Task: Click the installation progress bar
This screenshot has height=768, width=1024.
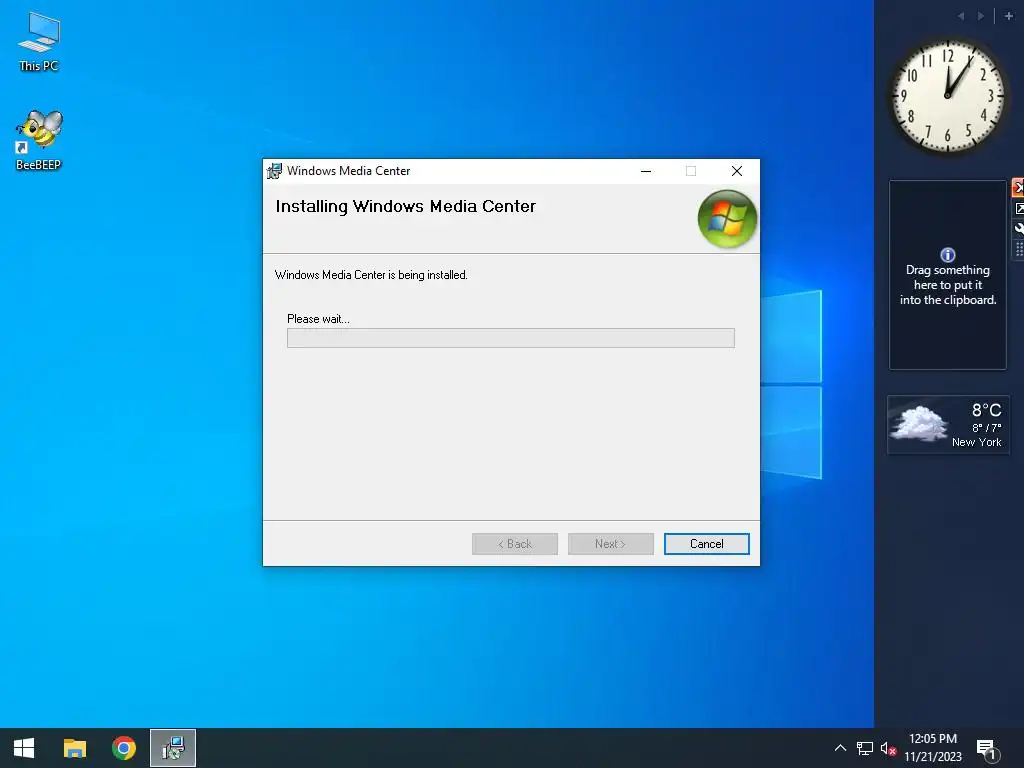Action: [x=511, y=338]
